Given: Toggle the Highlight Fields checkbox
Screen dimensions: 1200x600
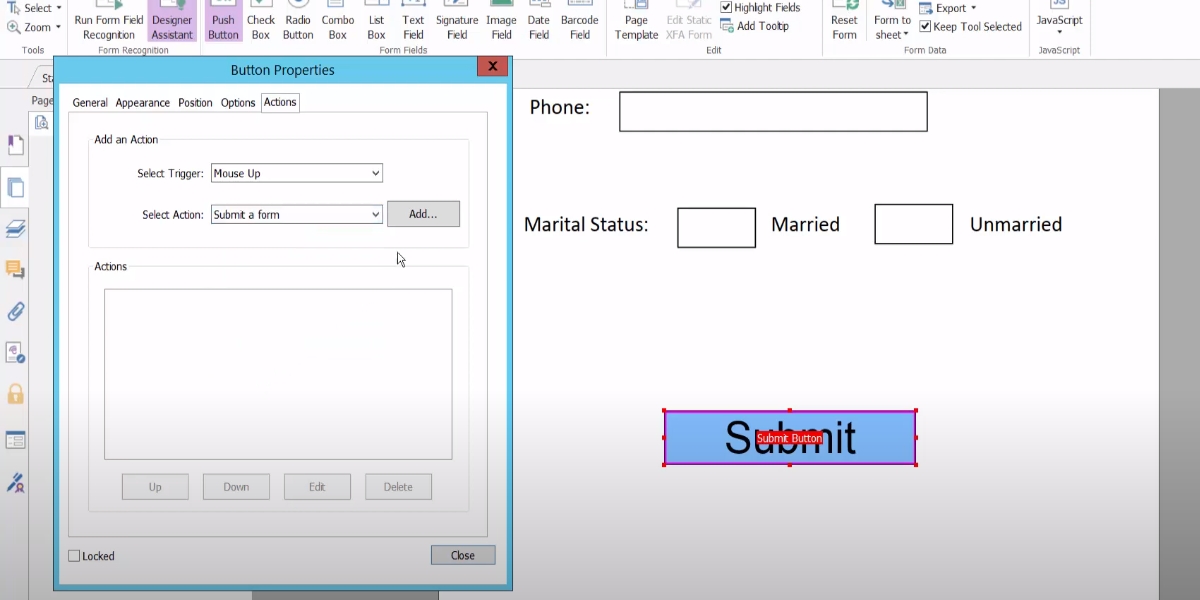Looking at the screenshot, I should [x=727, y=8].
